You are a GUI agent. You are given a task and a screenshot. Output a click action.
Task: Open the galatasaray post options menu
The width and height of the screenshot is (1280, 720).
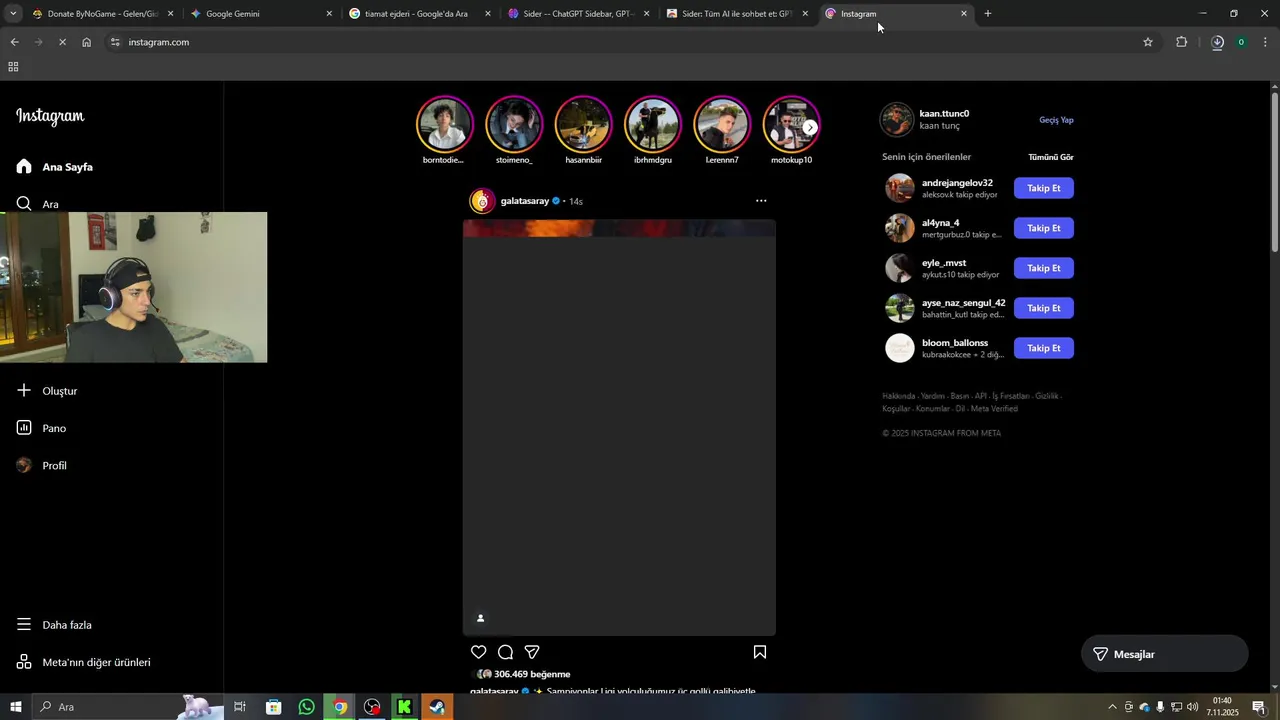[x=761, y=201]
